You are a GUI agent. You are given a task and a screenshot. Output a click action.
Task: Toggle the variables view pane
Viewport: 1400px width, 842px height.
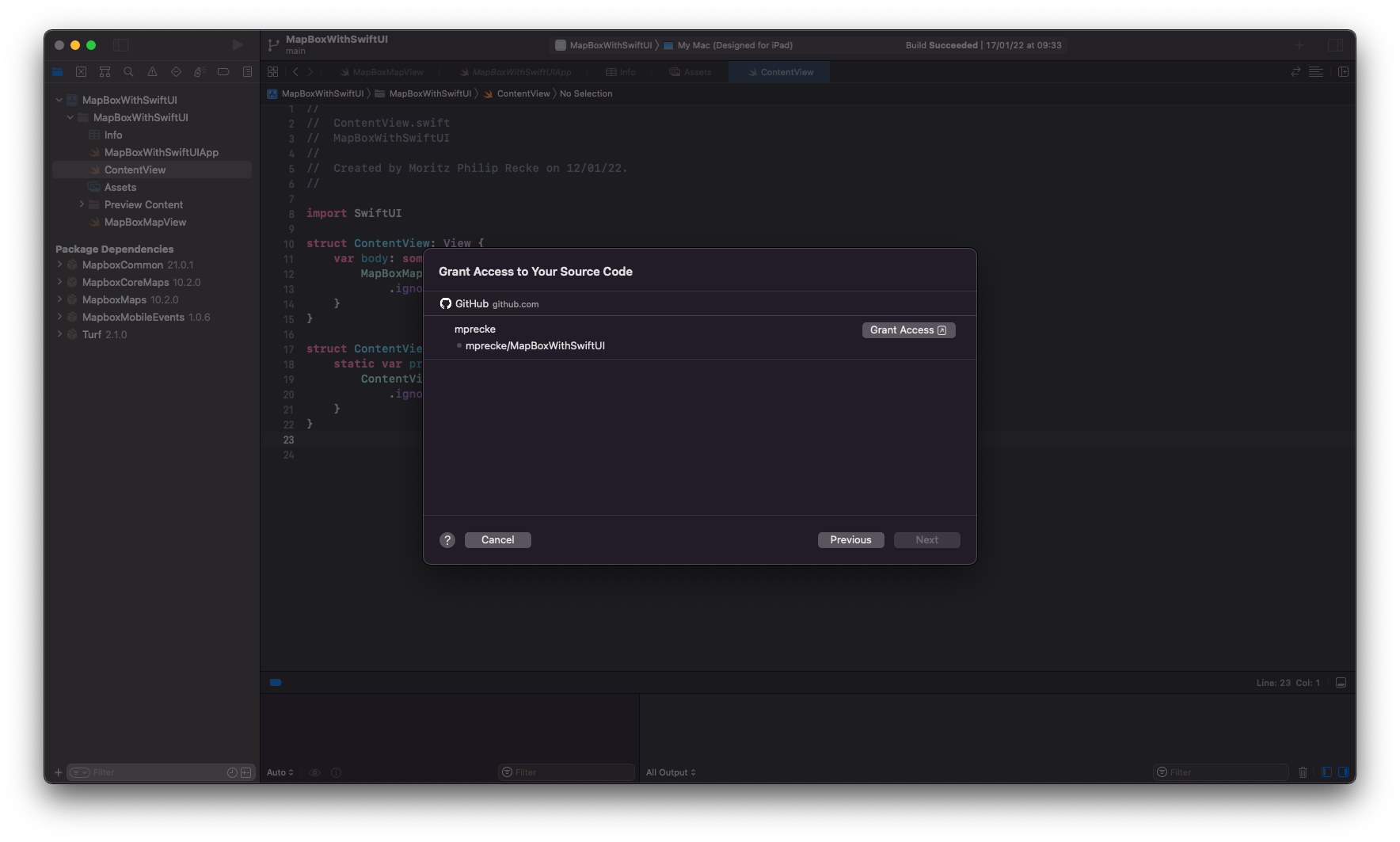point(1326,772)
